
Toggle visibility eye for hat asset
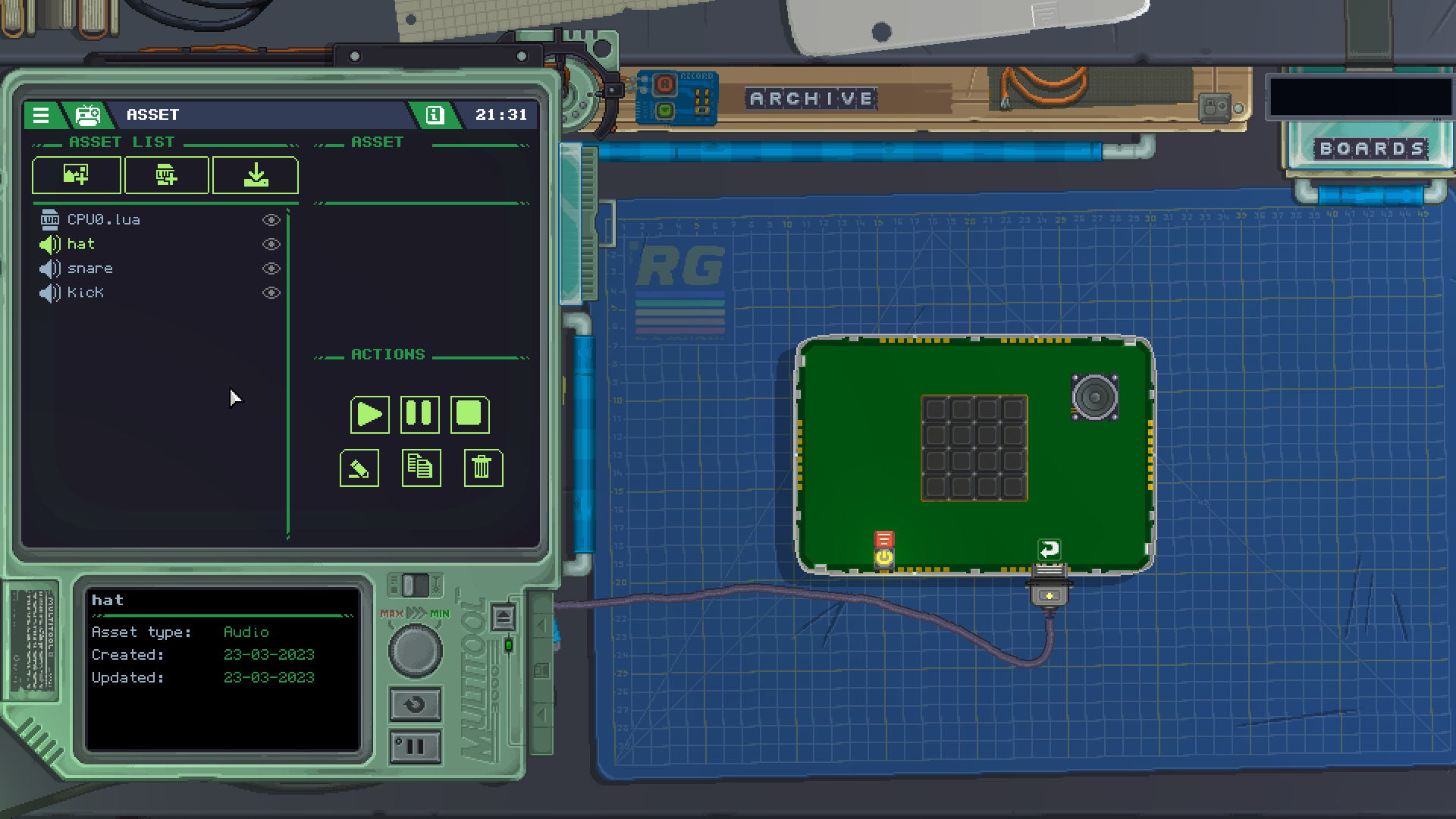pyautogui.click(x=271, y=244)
